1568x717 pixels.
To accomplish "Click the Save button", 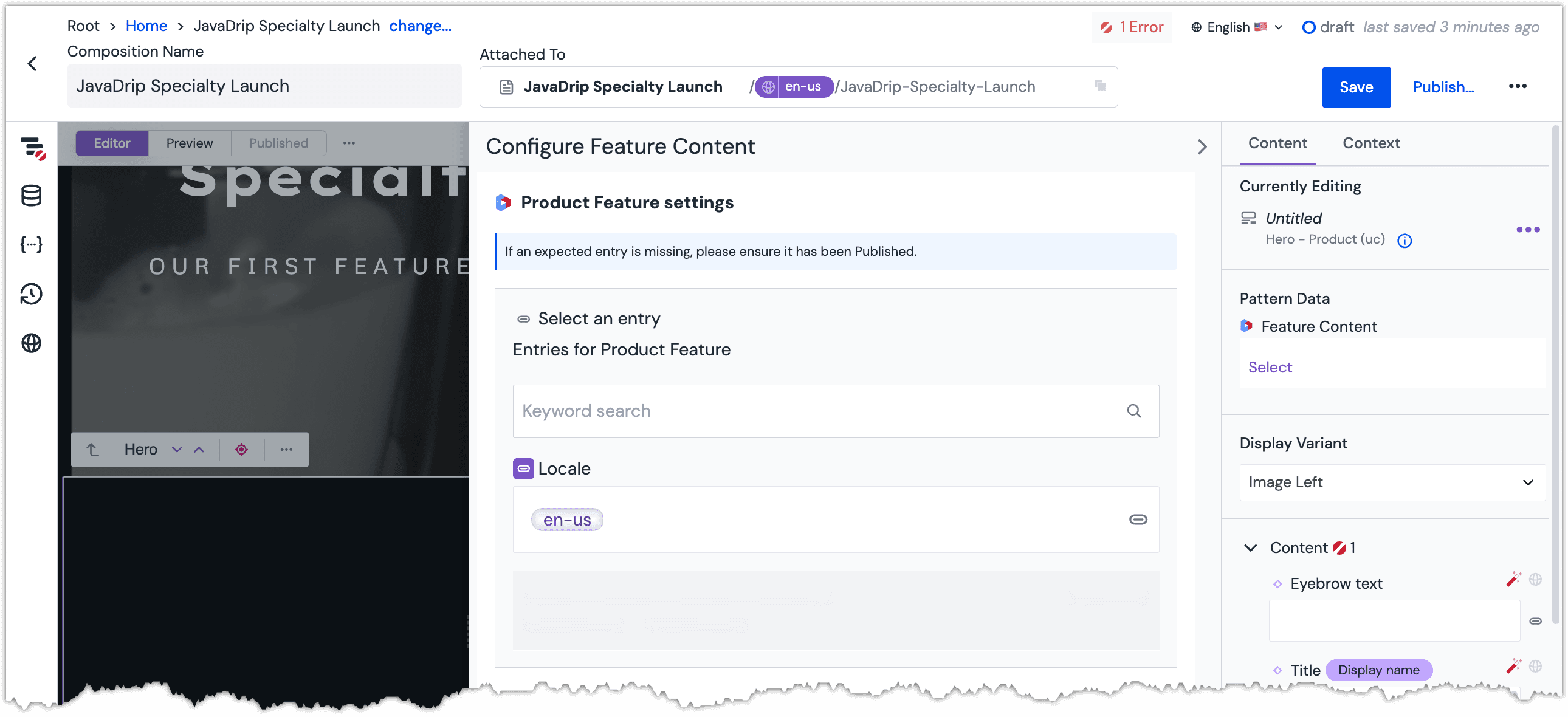I will coord(1357,86).
